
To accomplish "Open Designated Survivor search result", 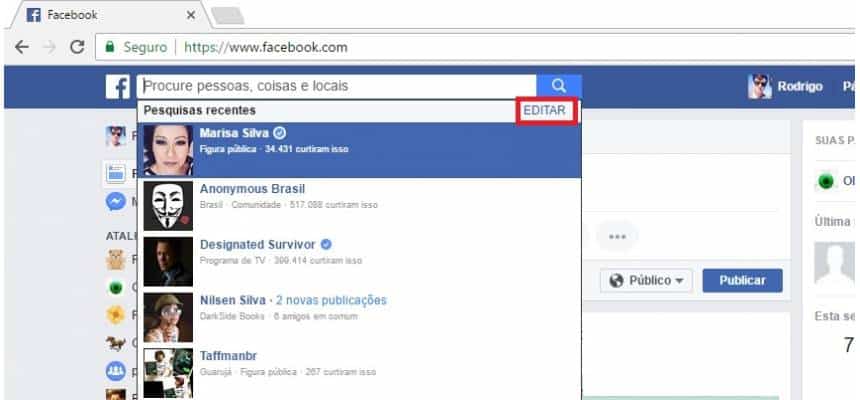I will [359, 262].
